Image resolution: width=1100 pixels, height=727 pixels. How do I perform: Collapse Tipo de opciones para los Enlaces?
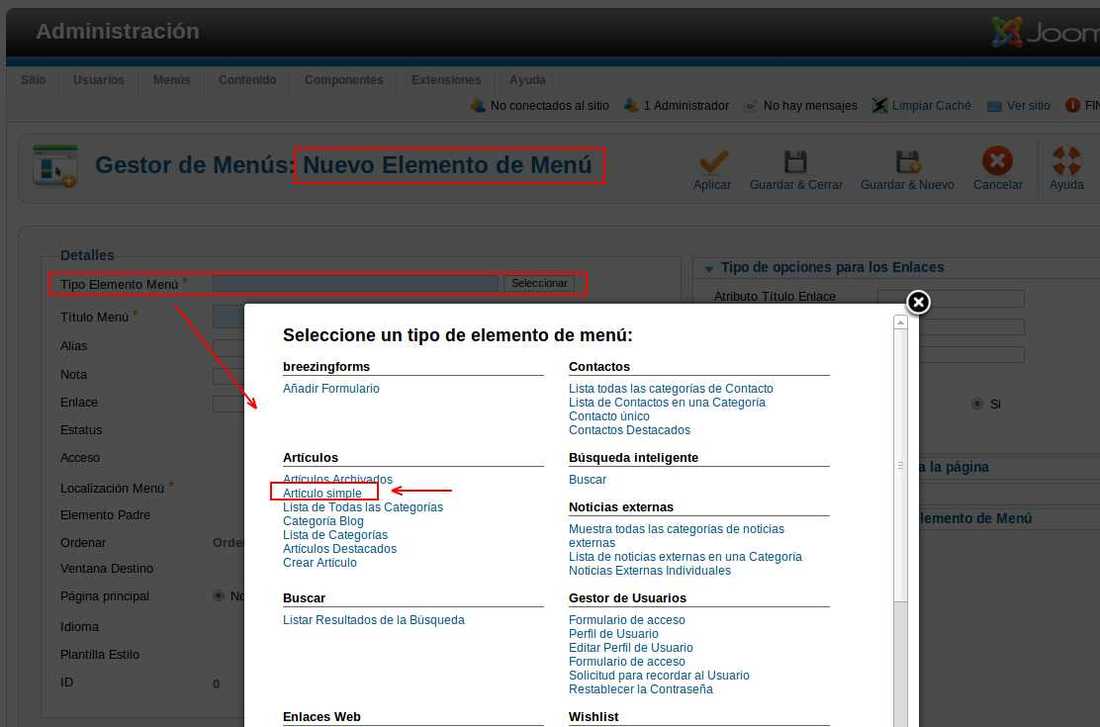[709, 269]
